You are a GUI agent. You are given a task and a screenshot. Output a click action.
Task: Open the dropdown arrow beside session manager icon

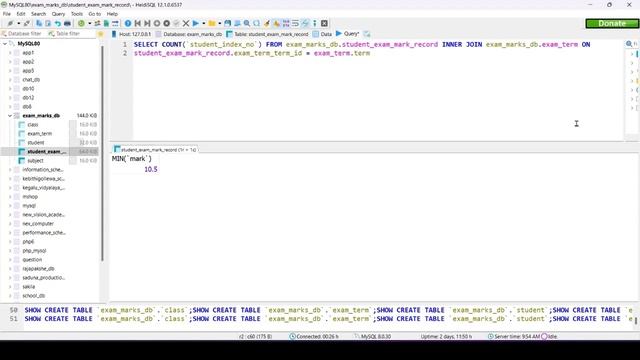point(19,23)
